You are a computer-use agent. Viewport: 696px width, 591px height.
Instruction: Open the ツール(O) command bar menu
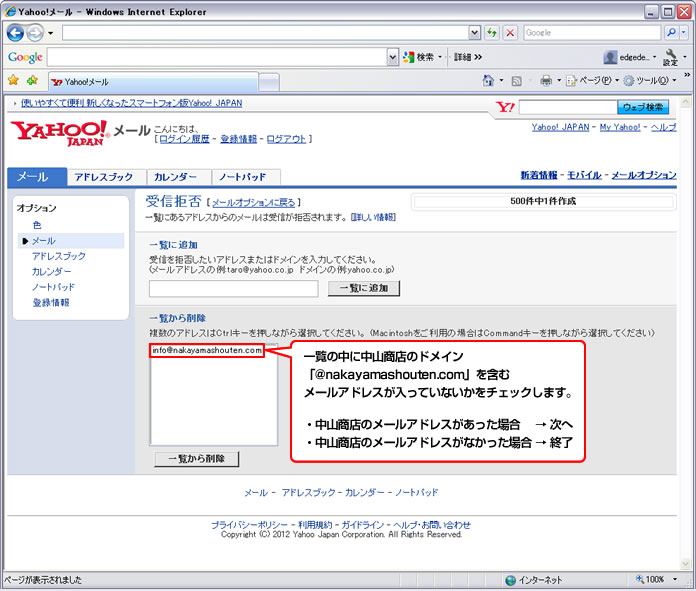click(649, 80)
